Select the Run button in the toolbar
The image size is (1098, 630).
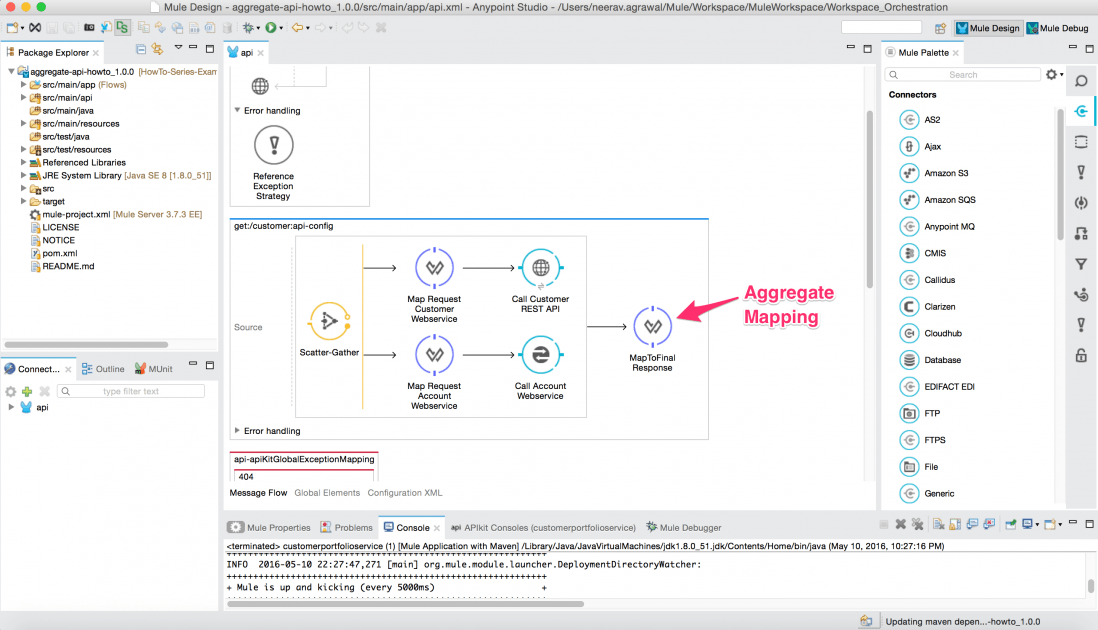point(271,28)
